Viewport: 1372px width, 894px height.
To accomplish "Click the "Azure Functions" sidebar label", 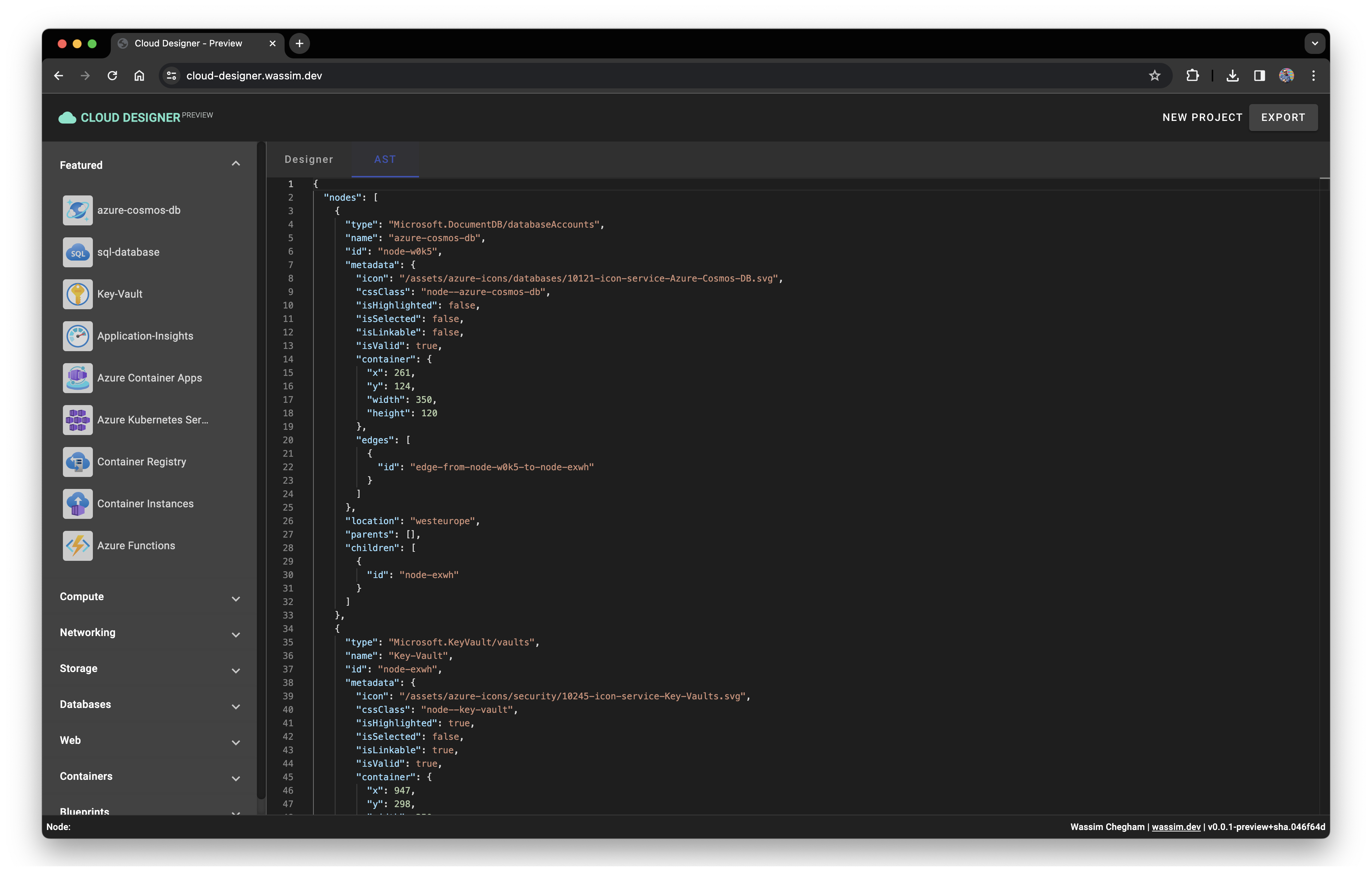I will (x=136, y=546).
